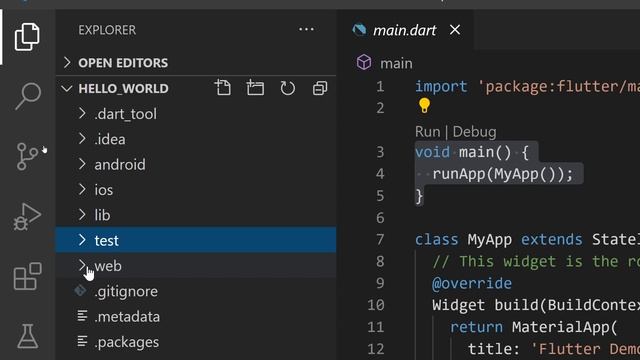Create a new folder in HELLO_WORLD

[x=255, y=88]
